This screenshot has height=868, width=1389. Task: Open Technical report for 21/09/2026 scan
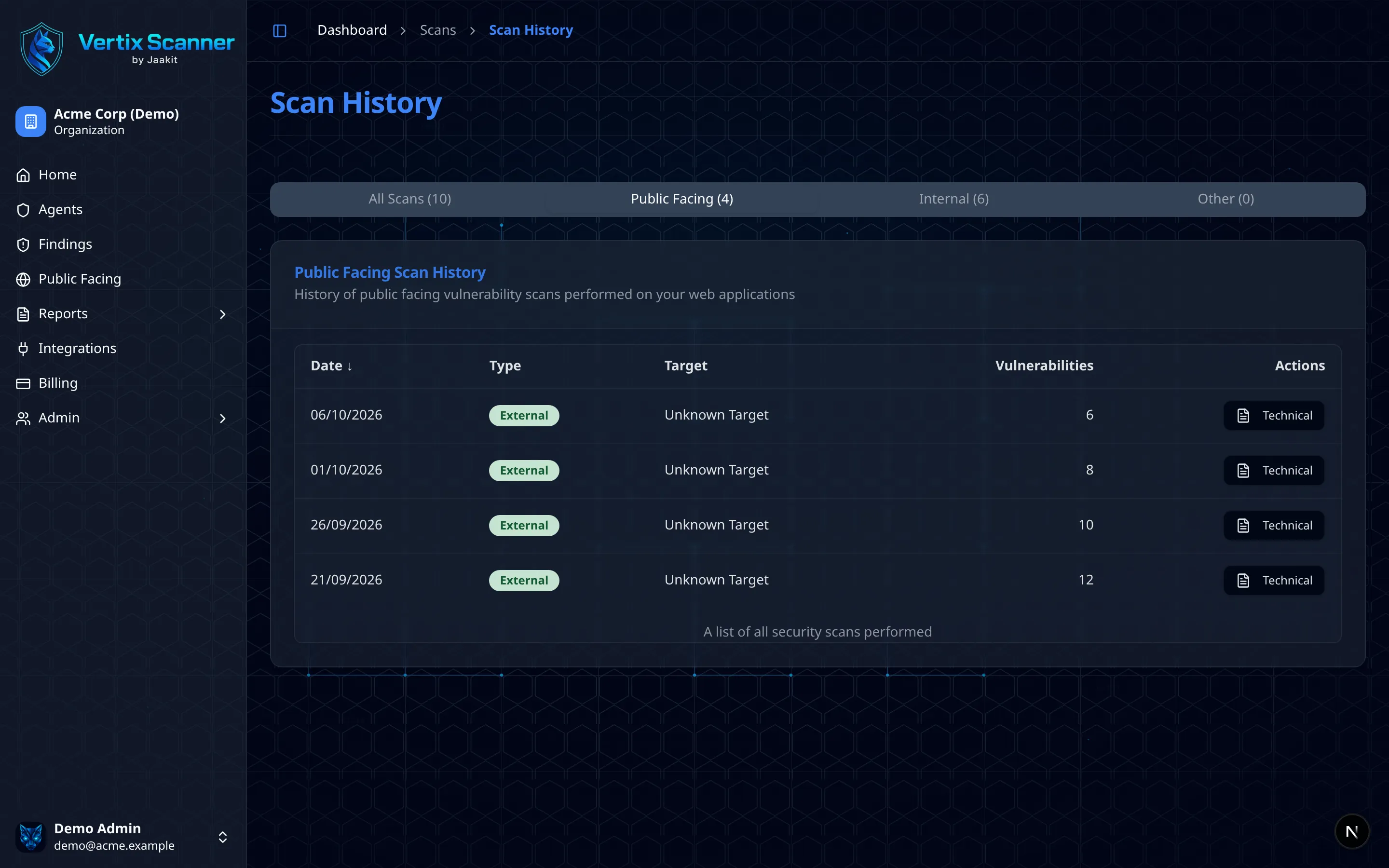[1274, 581]
